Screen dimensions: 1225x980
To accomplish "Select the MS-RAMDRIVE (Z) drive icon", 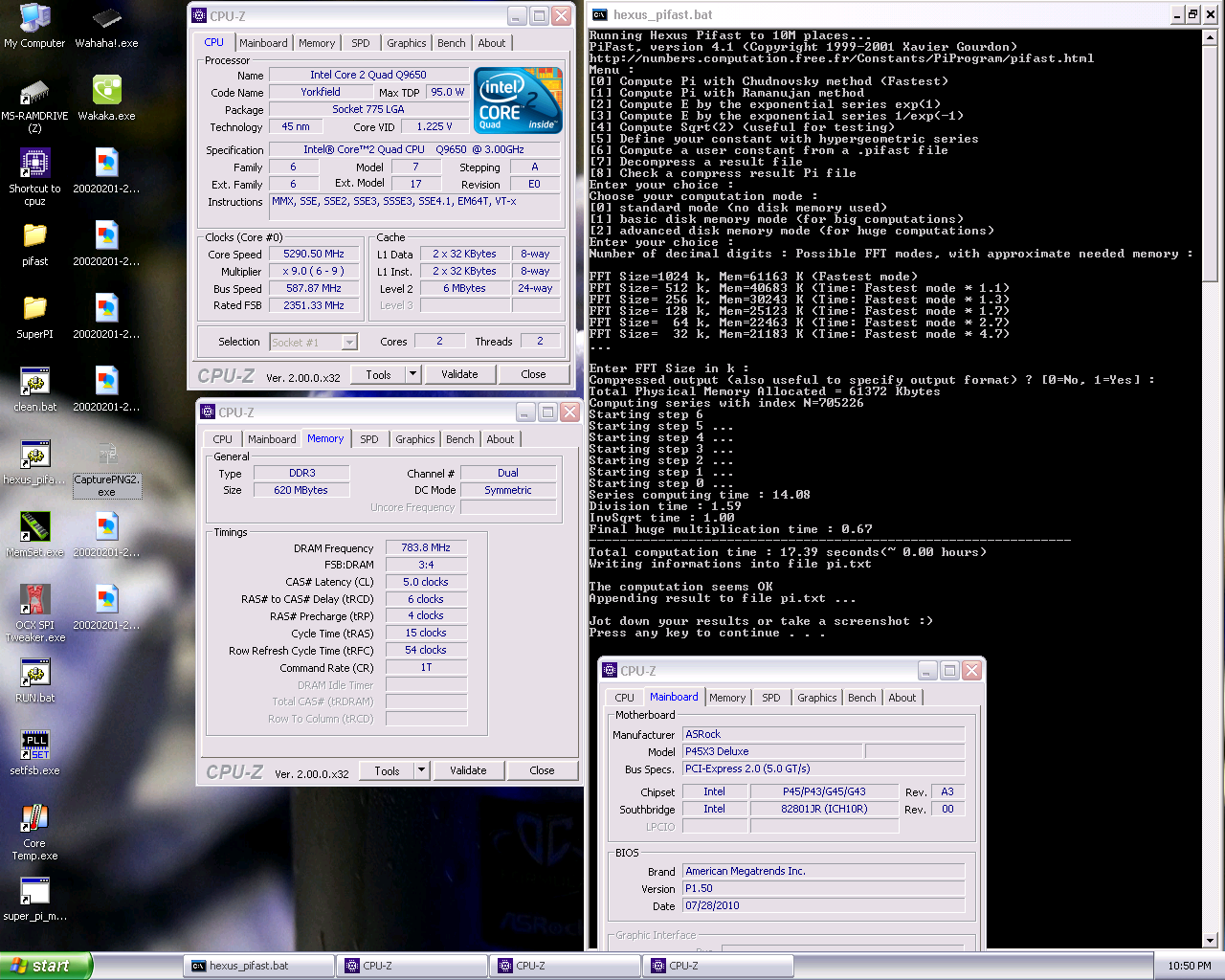I will click(34, 105).
